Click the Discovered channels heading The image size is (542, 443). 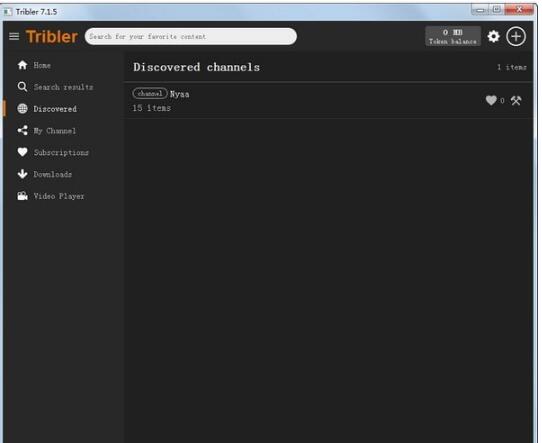(196, 67)
